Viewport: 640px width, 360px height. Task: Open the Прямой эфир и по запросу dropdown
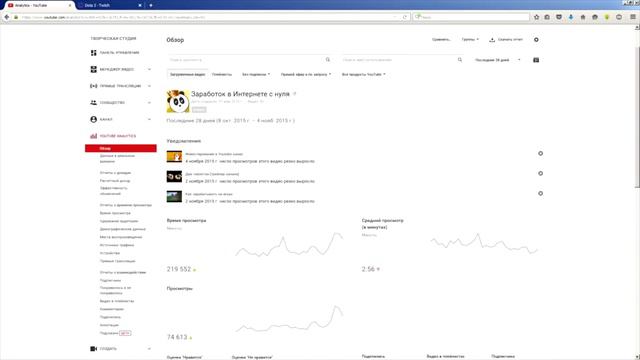tap(306, 75)
